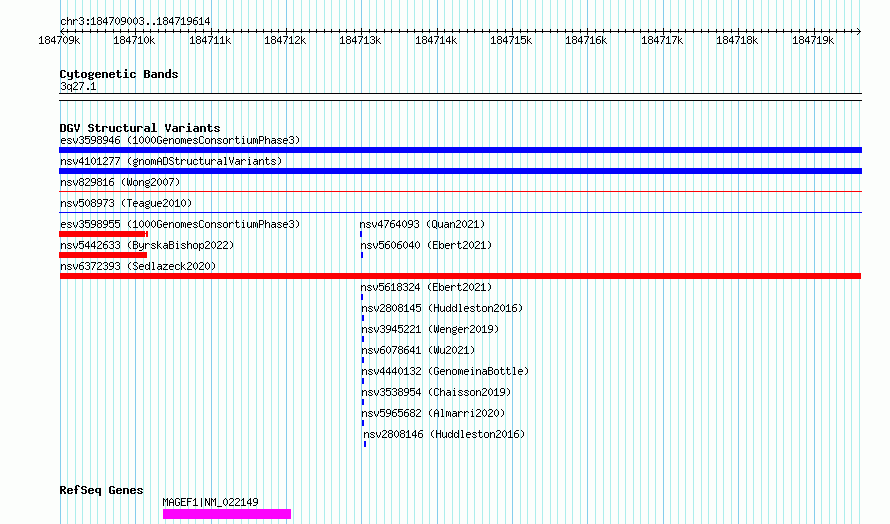890x524 pixels.
Task: Open nsv5606040 (Ebert2021) variant
Action: coord(426,245)
